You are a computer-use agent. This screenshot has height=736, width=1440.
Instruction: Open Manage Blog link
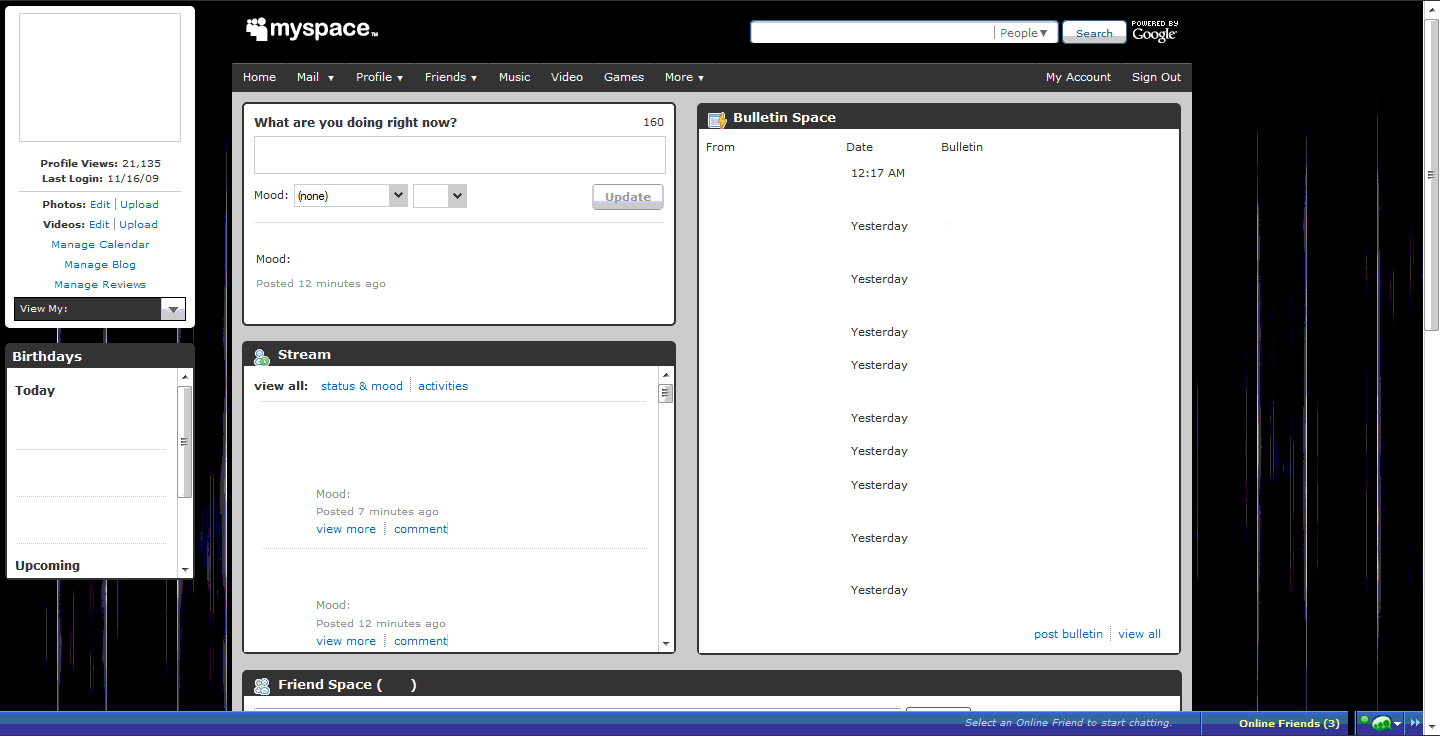(x=100, y=264)
